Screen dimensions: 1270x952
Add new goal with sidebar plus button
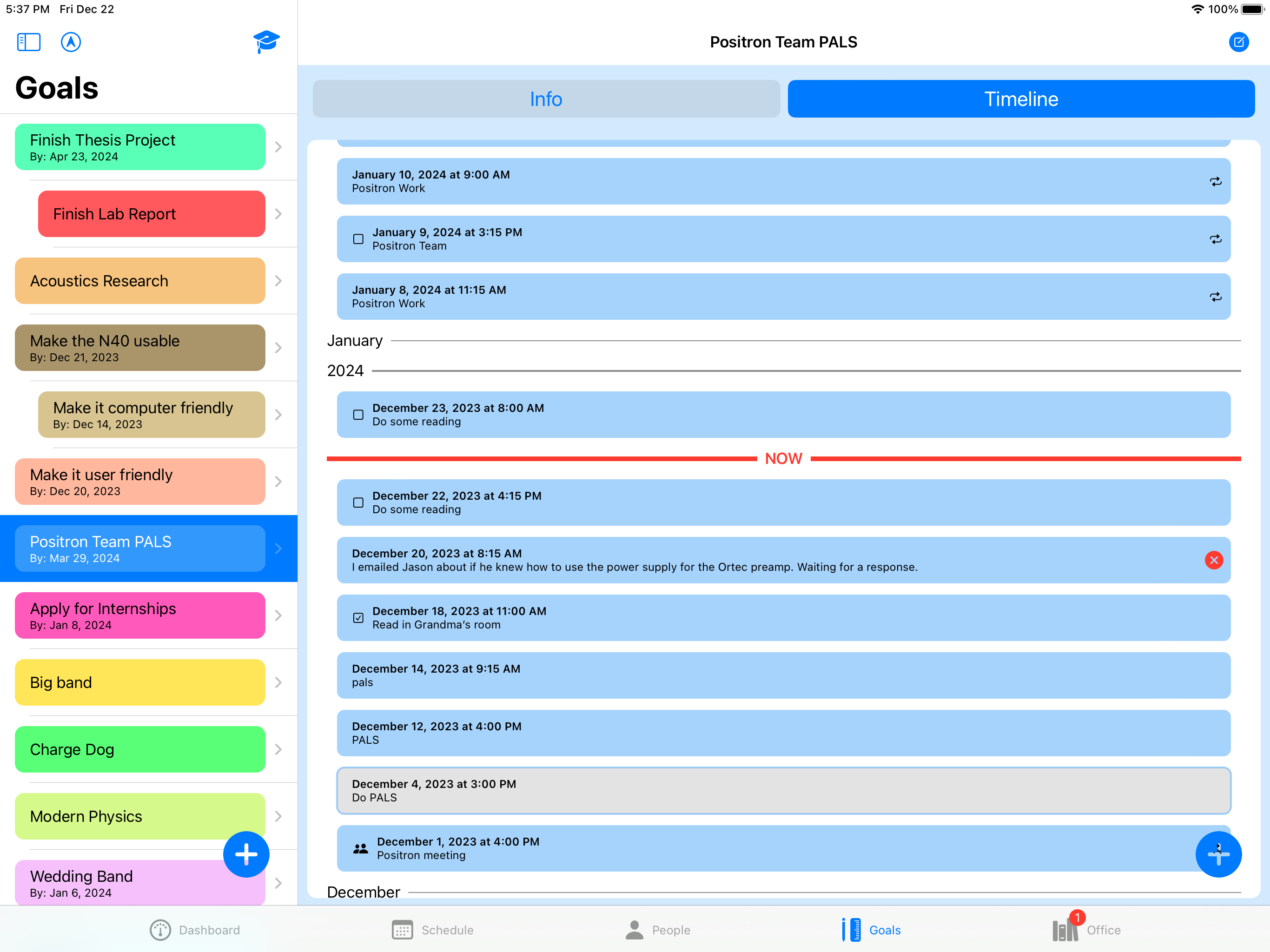246,854
